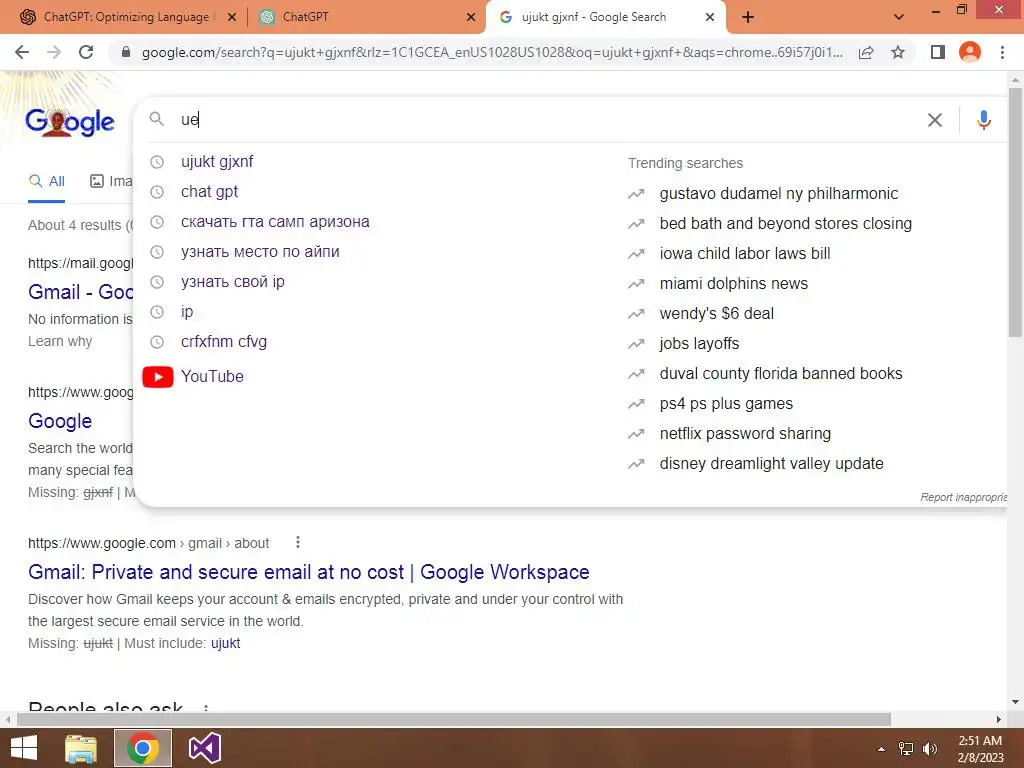Select trending 'iowa child labor laws bill'
The image size is (1024, 768).
744,253
